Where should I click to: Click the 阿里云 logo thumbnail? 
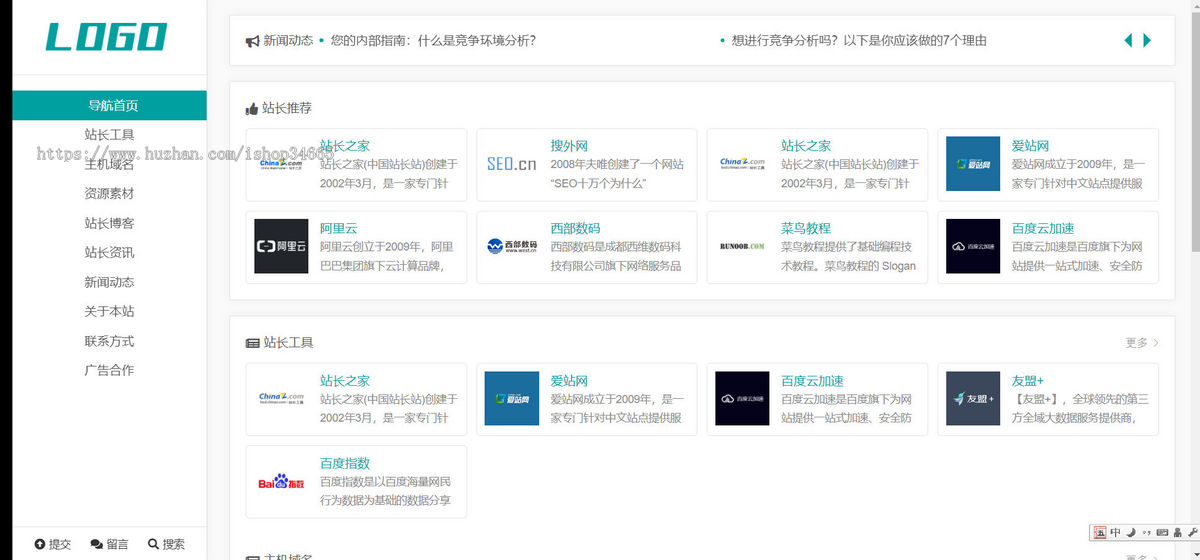point(281,246)
